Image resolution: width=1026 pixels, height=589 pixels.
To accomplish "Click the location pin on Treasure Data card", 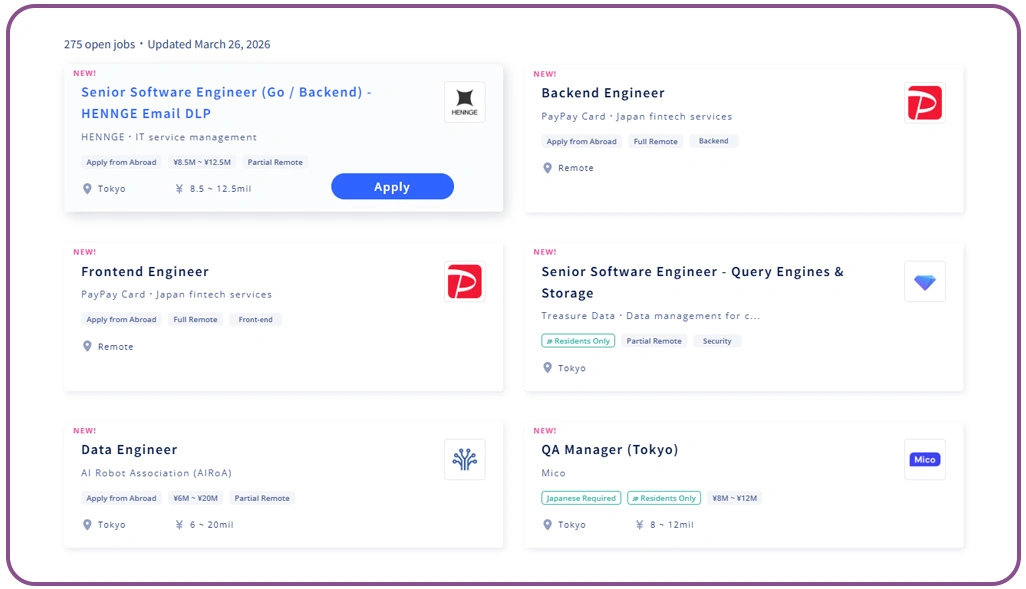I will 548,368.
